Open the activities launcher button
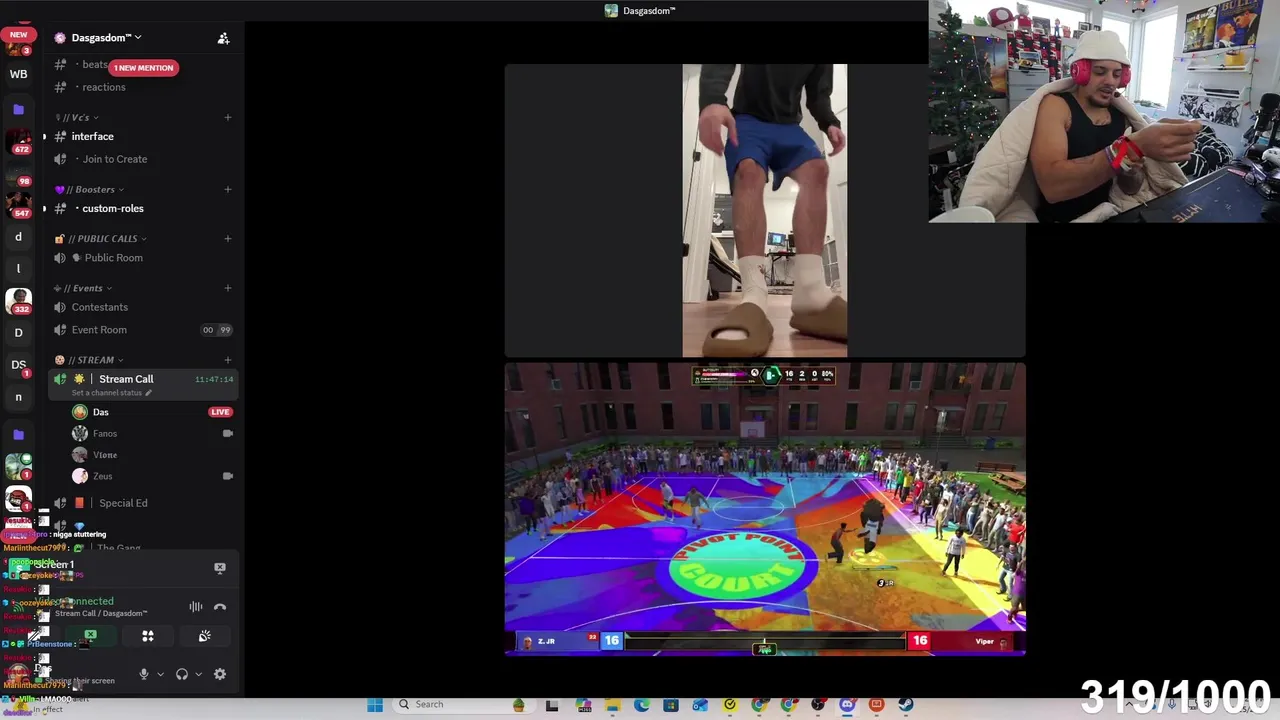 [148, 636]
